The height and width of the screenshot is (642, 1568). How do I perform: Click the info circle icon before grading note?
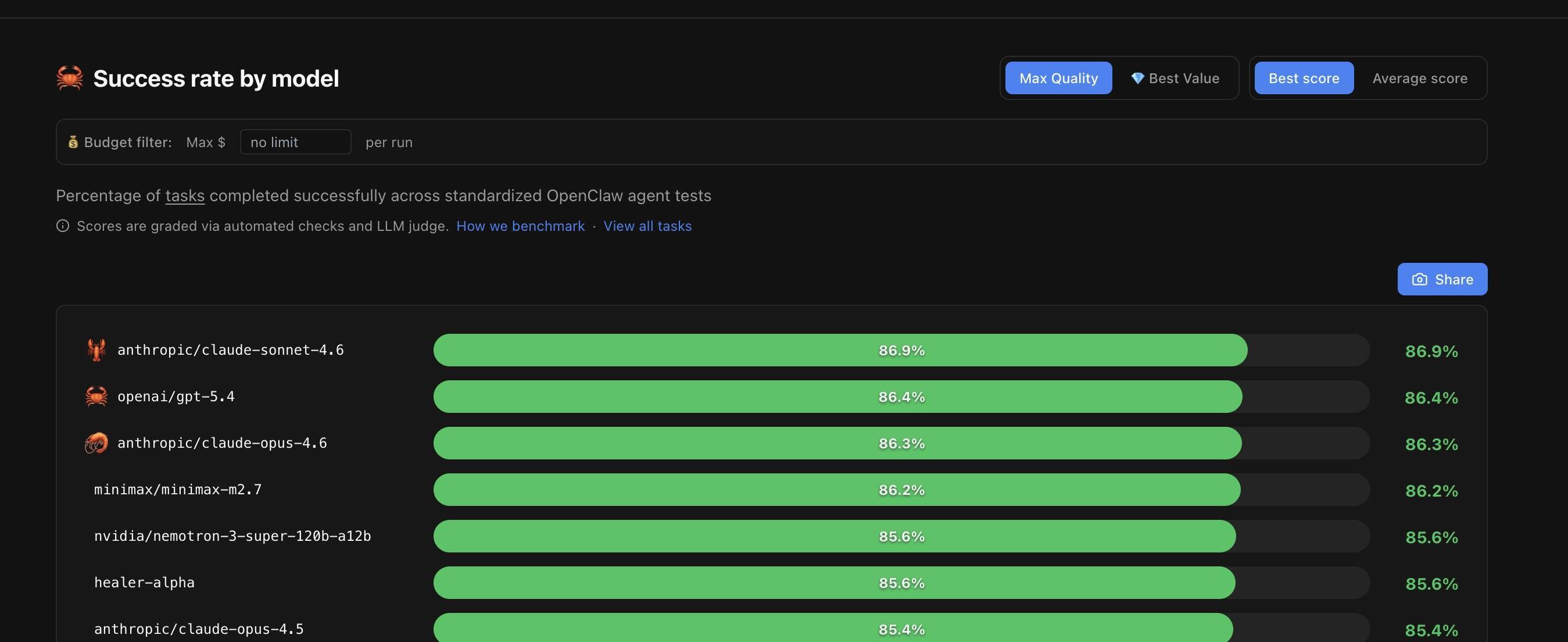tap(63, 226)
